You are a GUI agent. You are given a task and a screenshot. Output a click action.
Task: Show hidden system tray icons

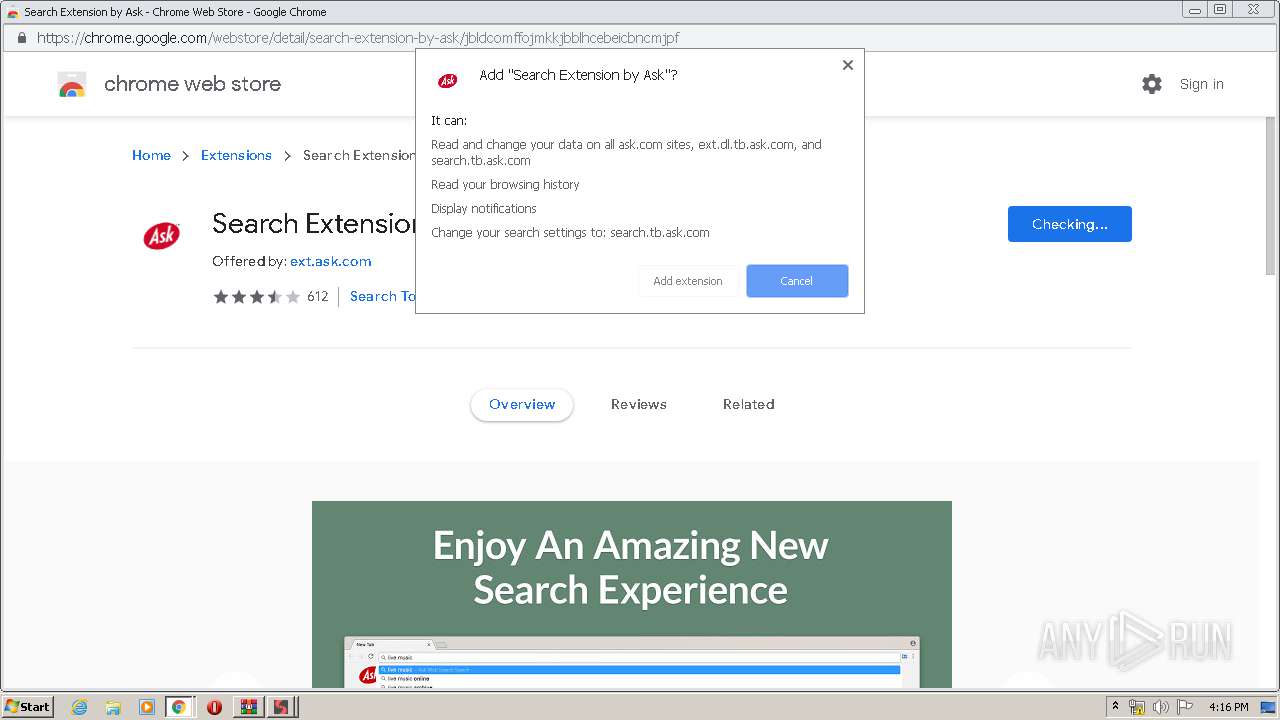[1116, 707]
